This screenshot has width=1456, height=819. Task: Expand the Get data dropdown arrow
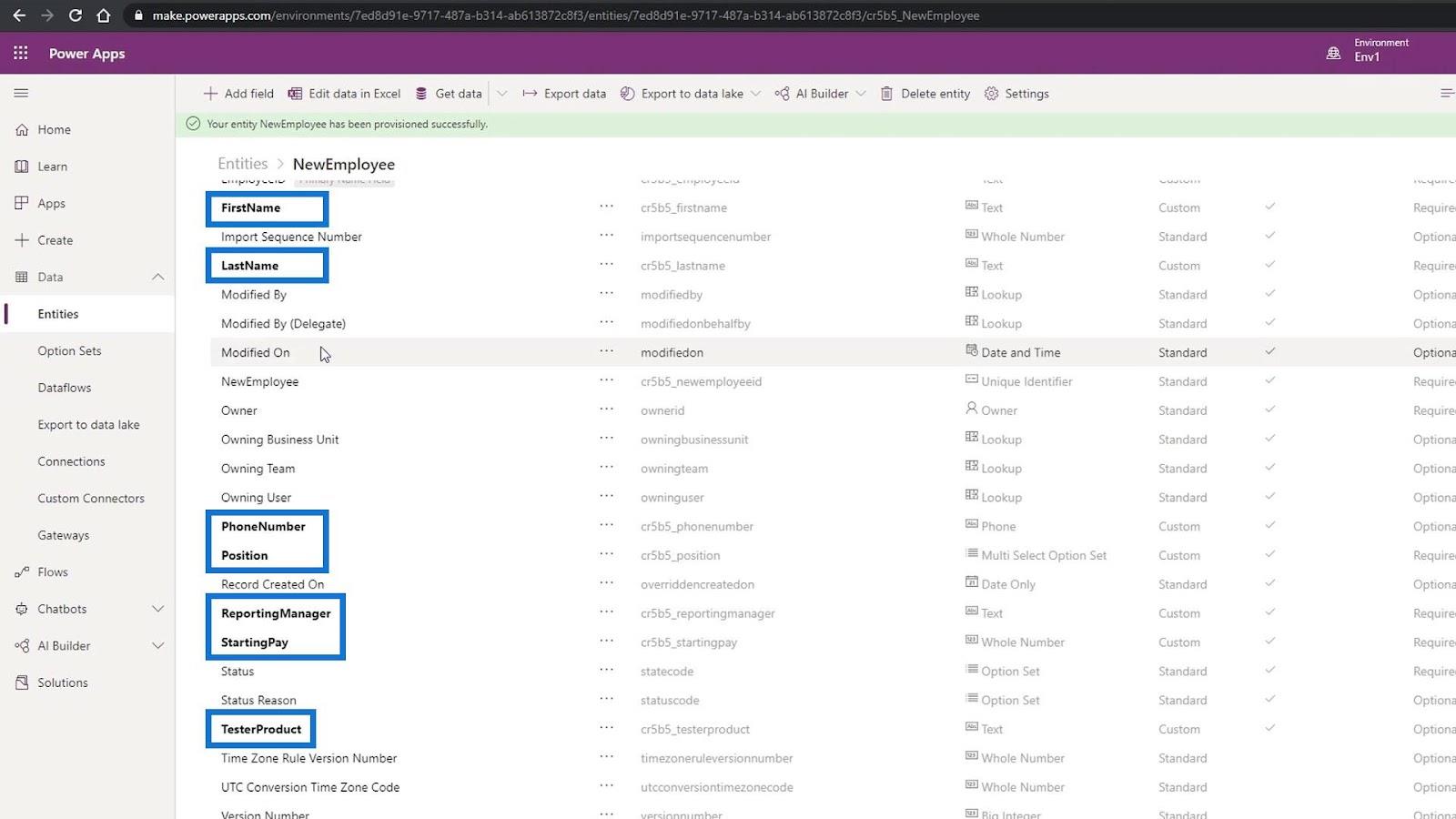point(501,94)
